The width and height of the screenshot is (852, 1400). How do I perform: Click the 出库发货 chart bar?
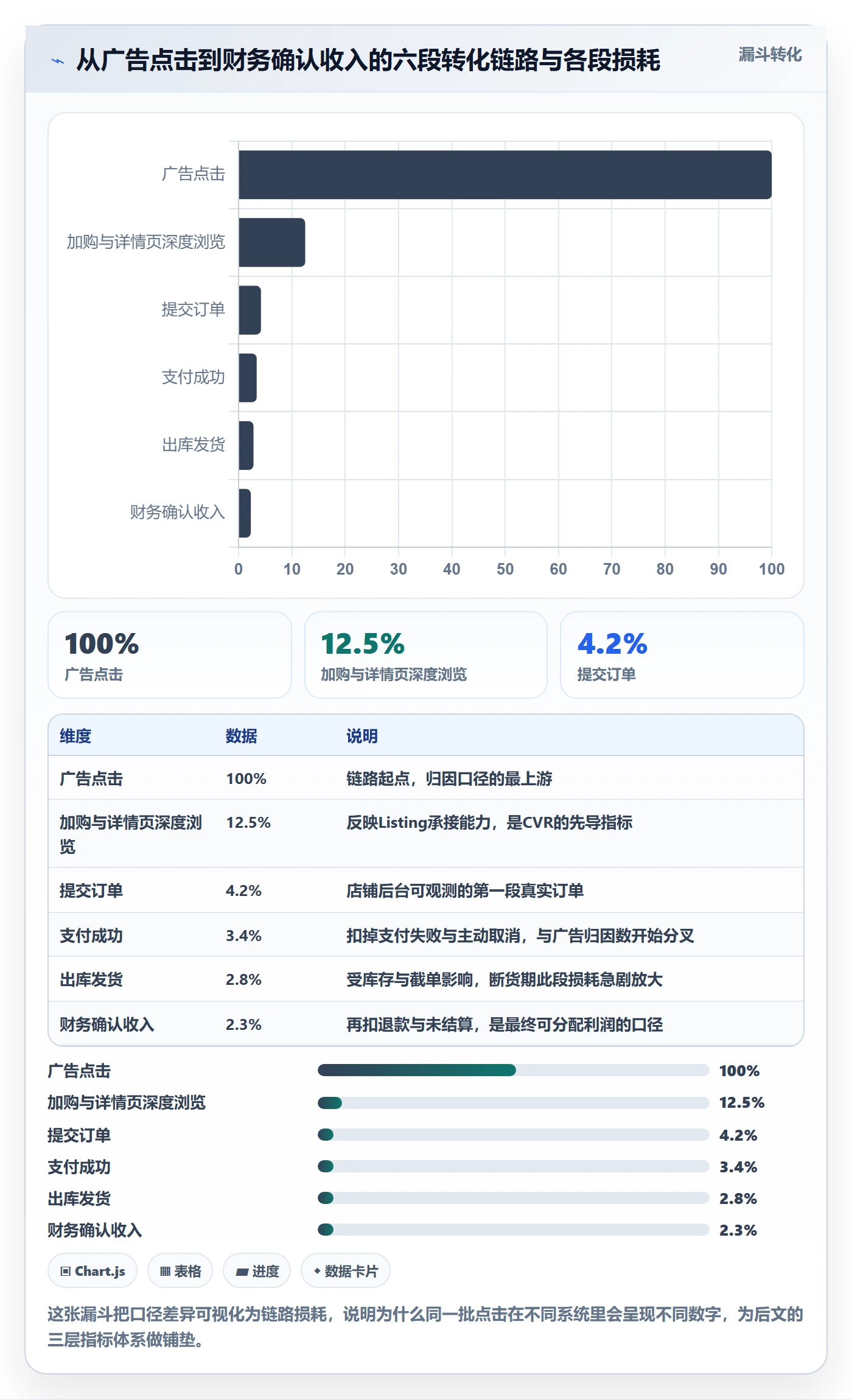pos(246,445)
